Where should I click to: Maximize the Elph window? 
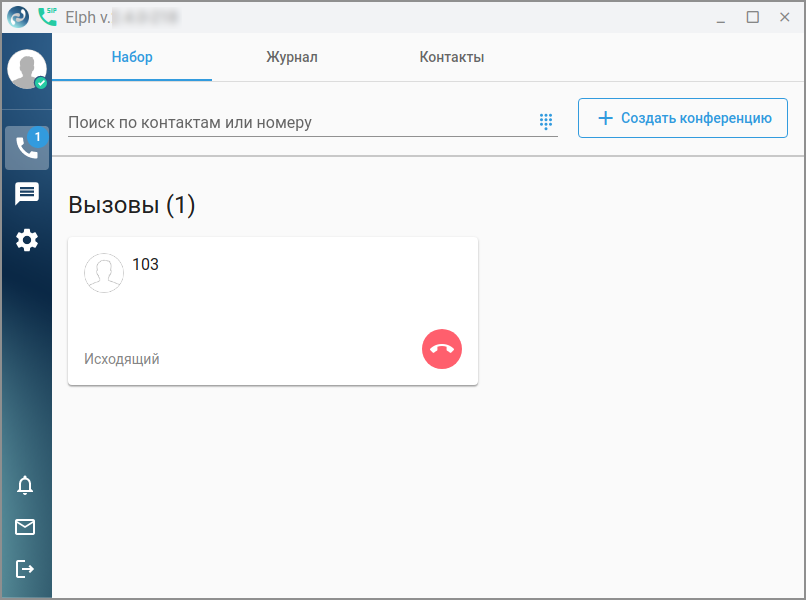(753, 17)
